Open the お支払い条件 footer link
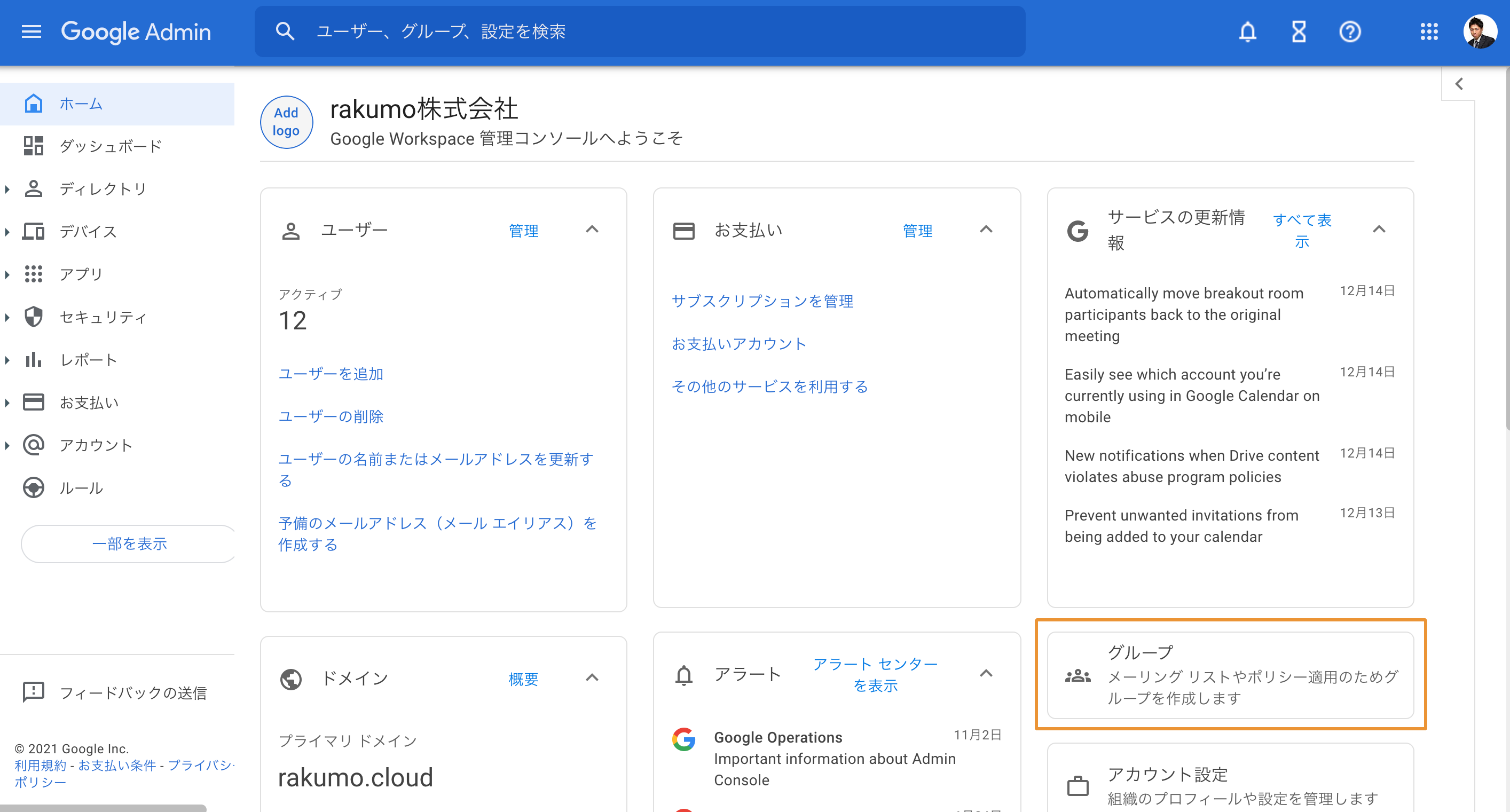Viewport: 1510px width, 812px height. (117, 765)
